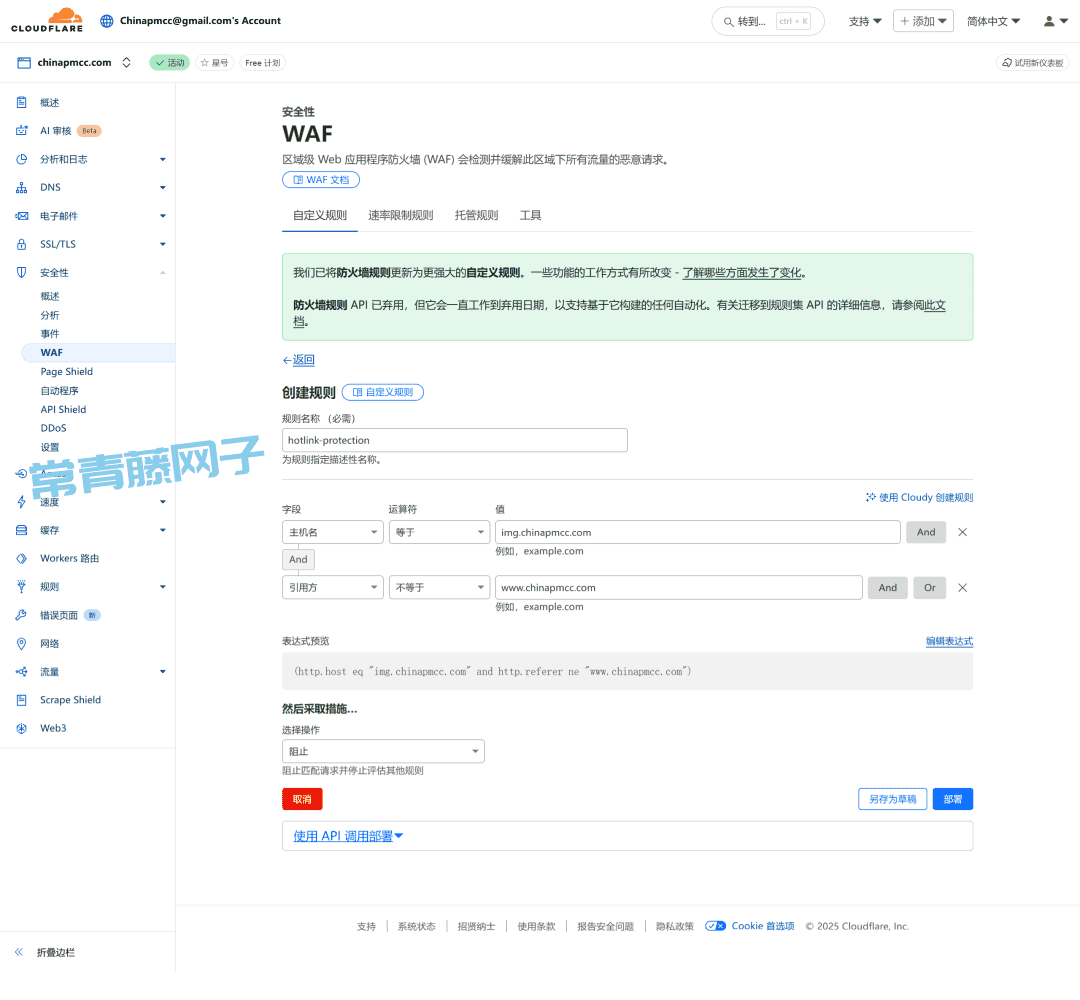Click the Scrape Shield document icon
This screenshot has width=1080, height=1000.
21,700
